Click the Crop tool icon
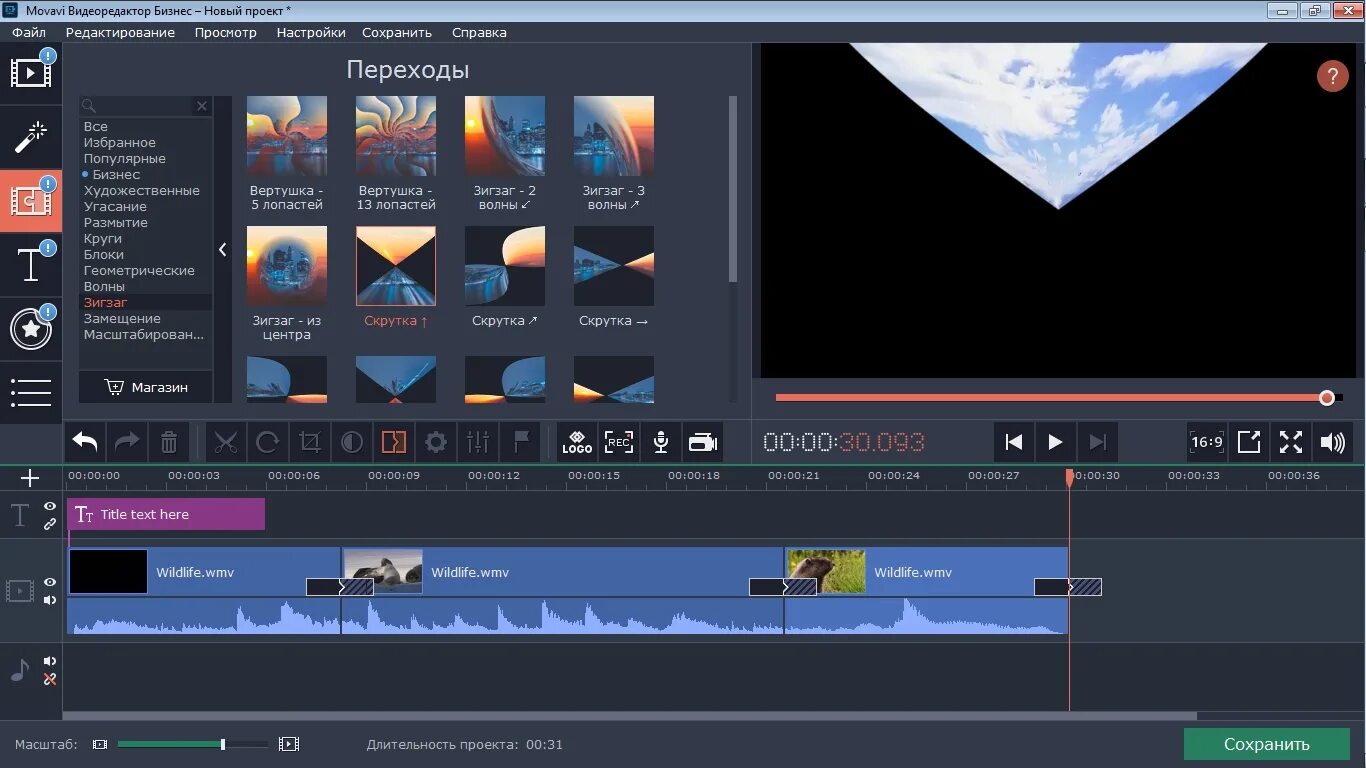 coord(310,442)
